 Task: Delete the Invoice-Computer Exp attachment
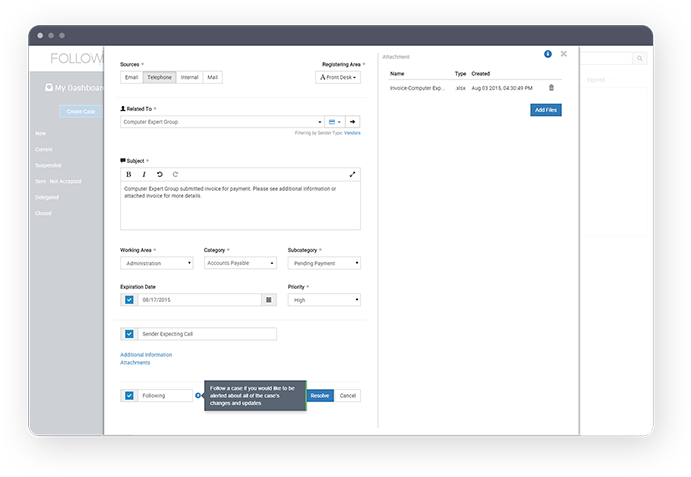click(x=551, y=88)
